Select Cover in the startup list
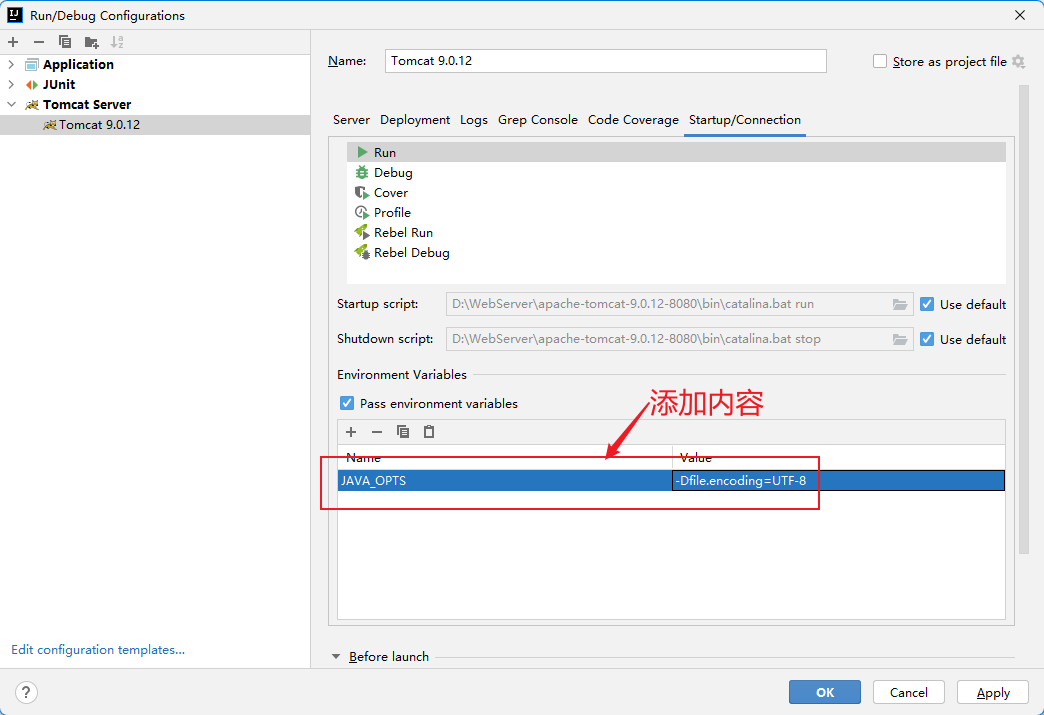This screenshot has height=715, width=1044. (676, 192)
